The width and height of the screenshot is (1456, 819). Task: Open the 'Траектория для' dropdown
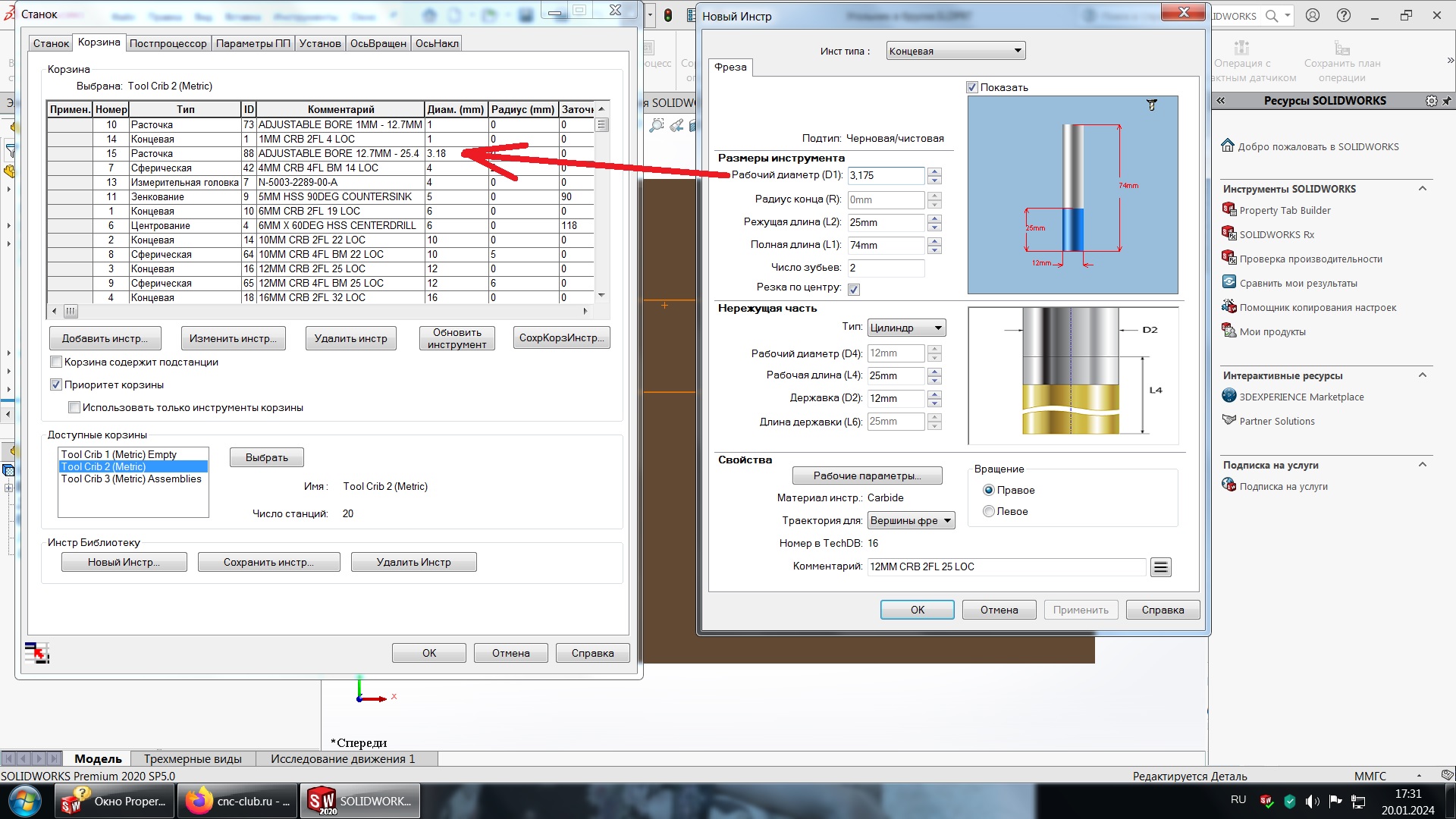[911, 520]
